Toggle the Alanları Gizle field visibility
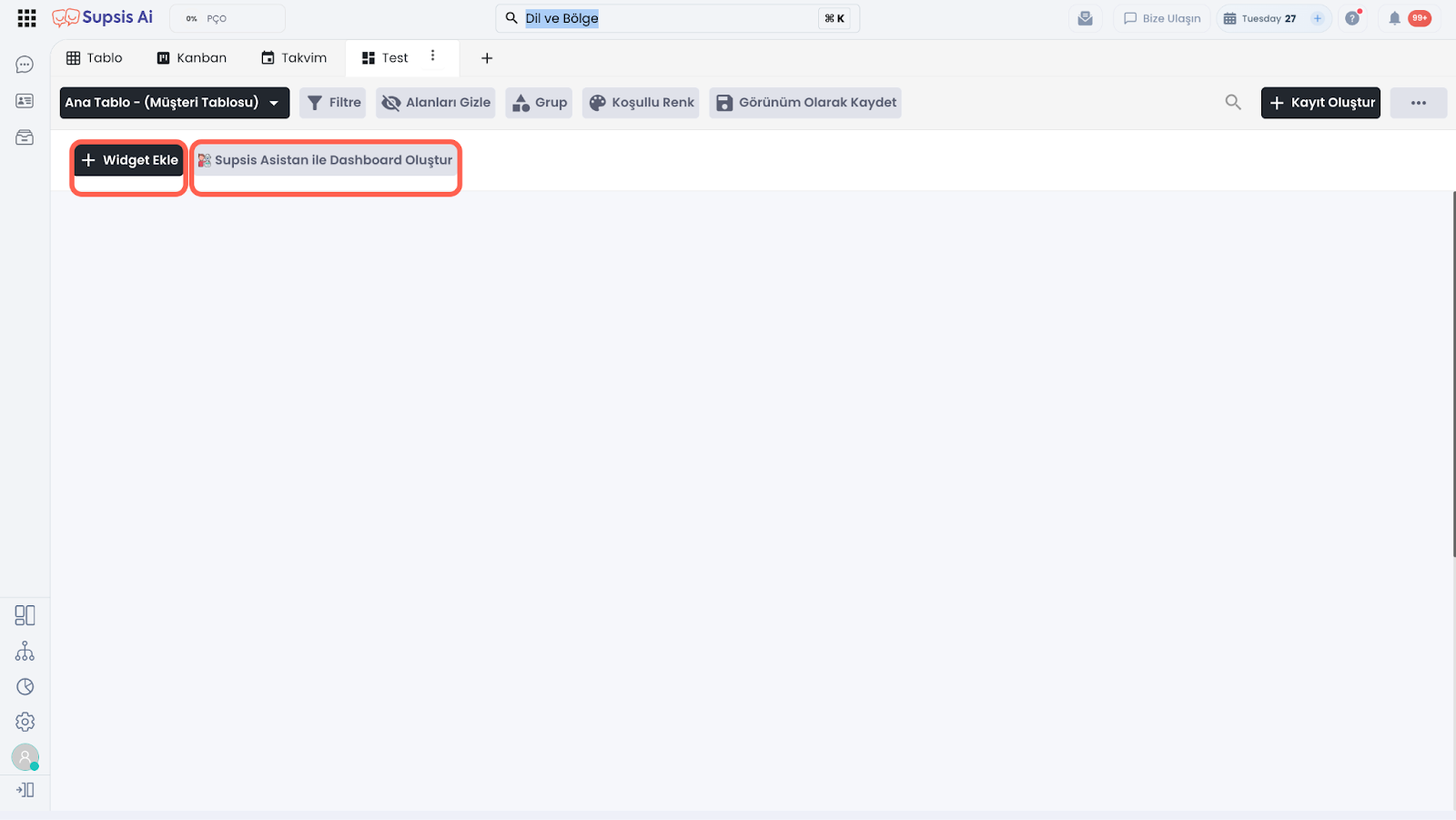This screenshot has height=820, width=1456. (x=436, y=103)
